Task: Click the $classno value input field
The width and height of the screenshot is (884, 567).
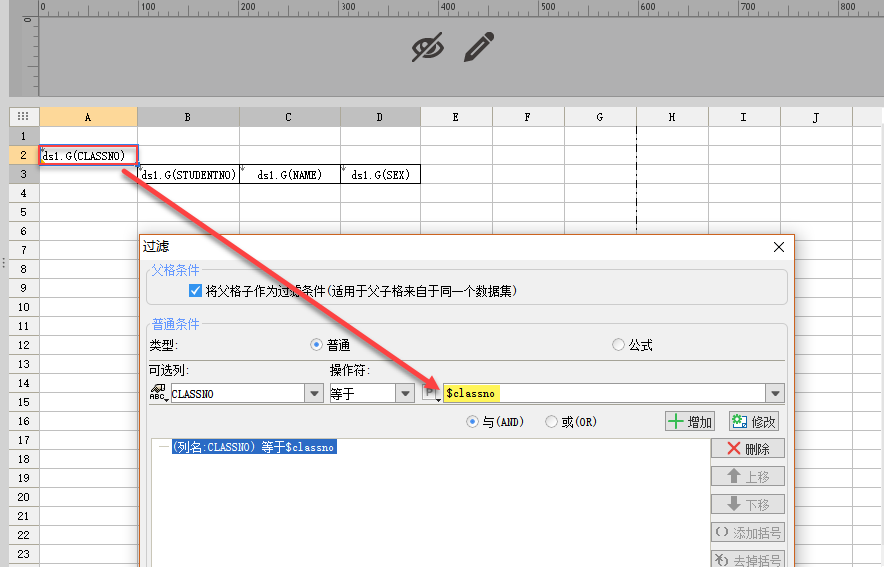Action: [604, 393]
